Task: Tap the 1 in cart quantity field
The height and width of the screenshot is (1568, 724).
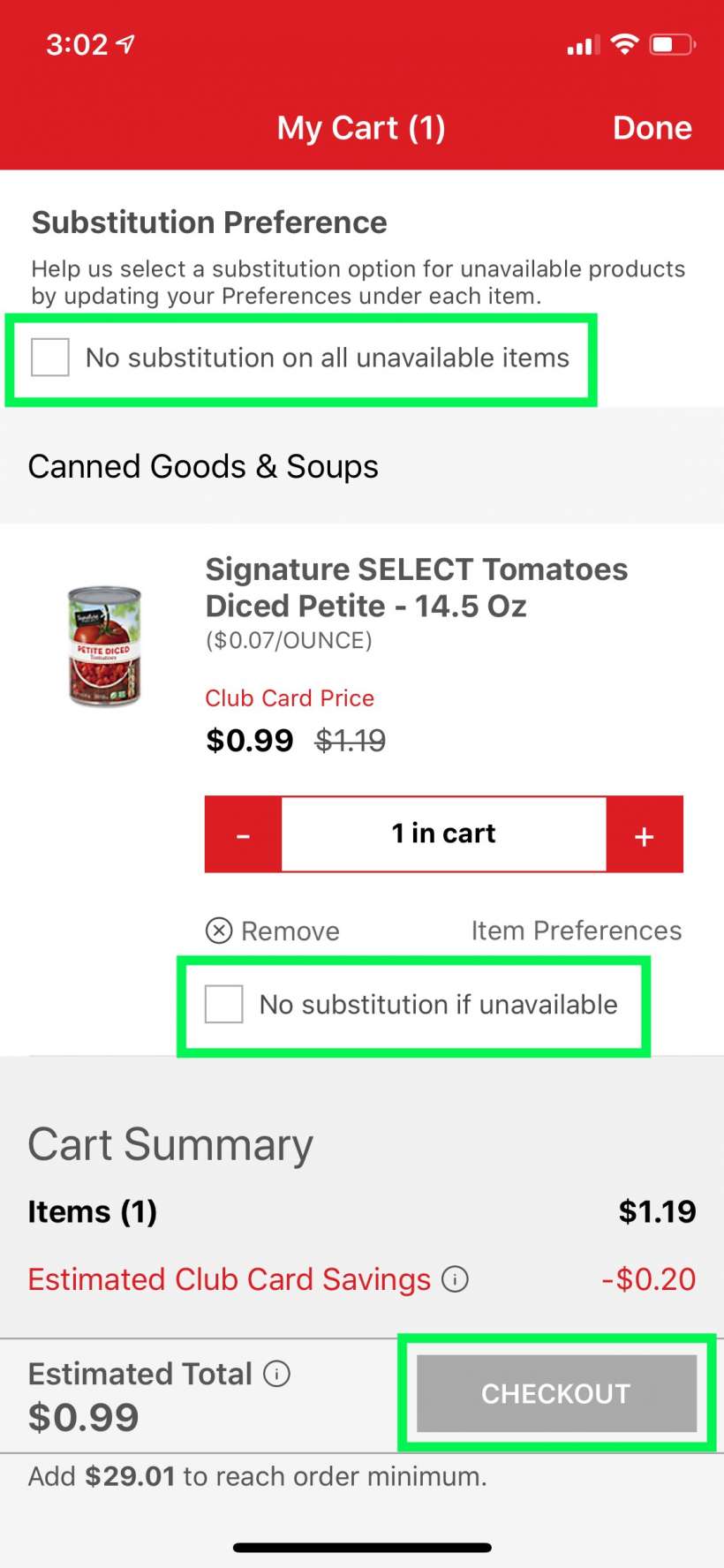Action: click(x=443, y=834)
